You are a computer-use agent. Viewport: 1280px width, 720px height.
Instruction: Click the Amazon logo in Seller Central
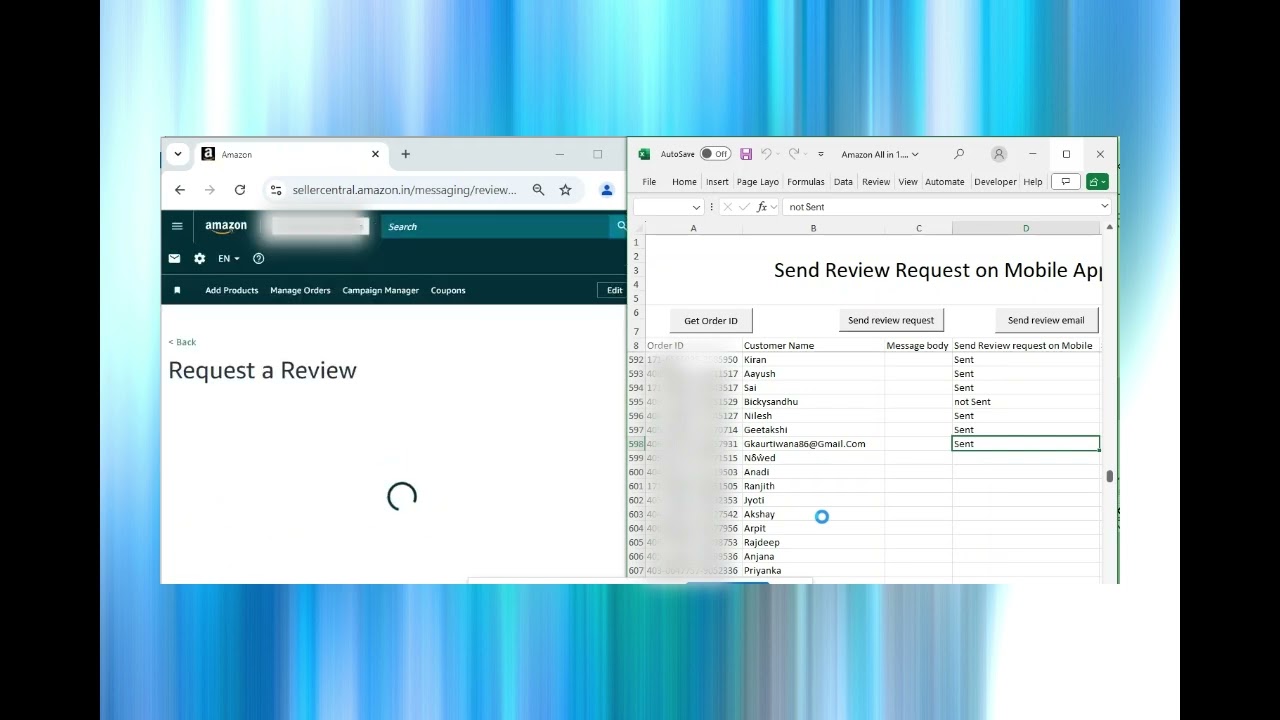click(226, 227)
